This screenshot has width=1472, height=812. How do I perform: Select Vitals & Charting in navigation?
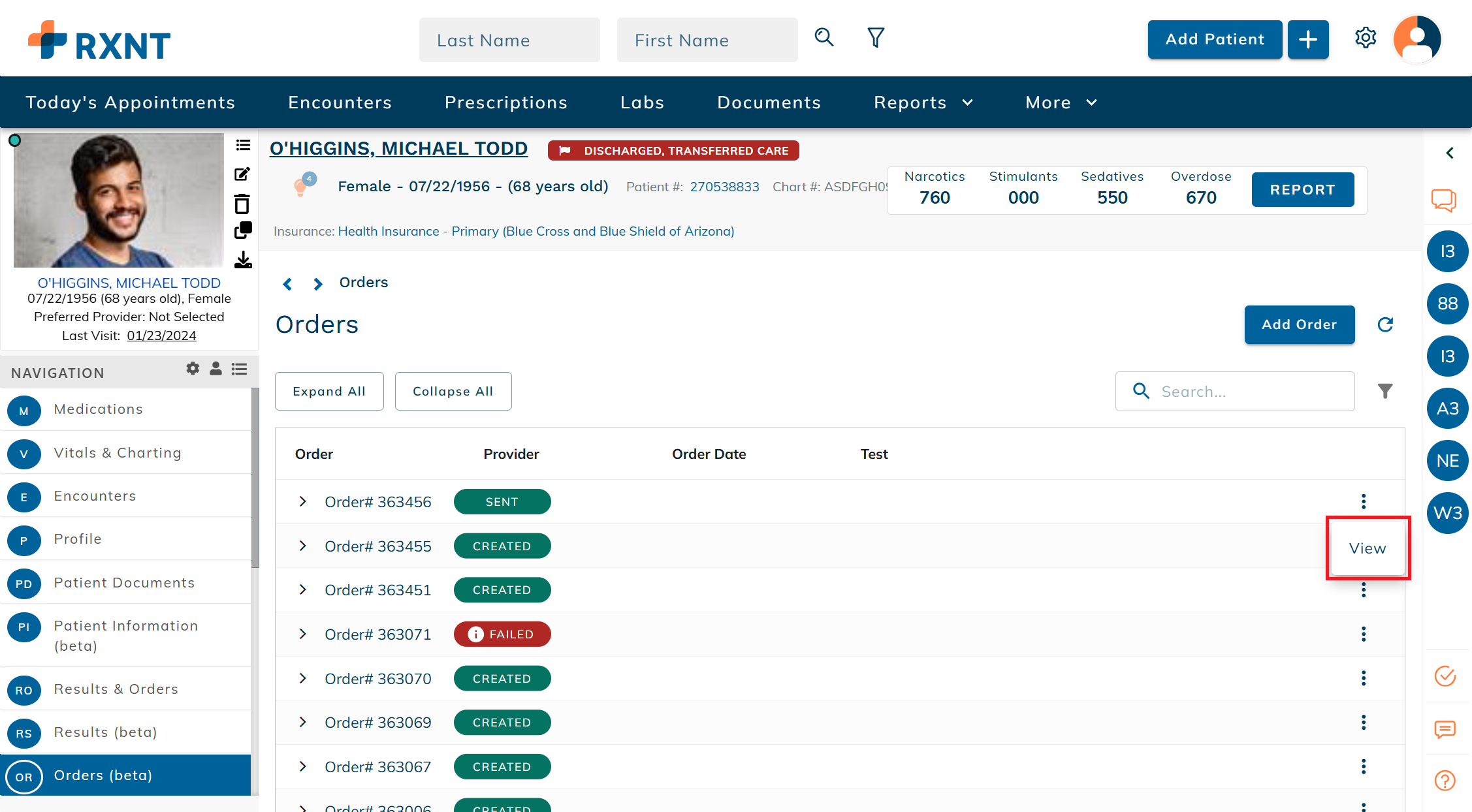tap(125, 453)
